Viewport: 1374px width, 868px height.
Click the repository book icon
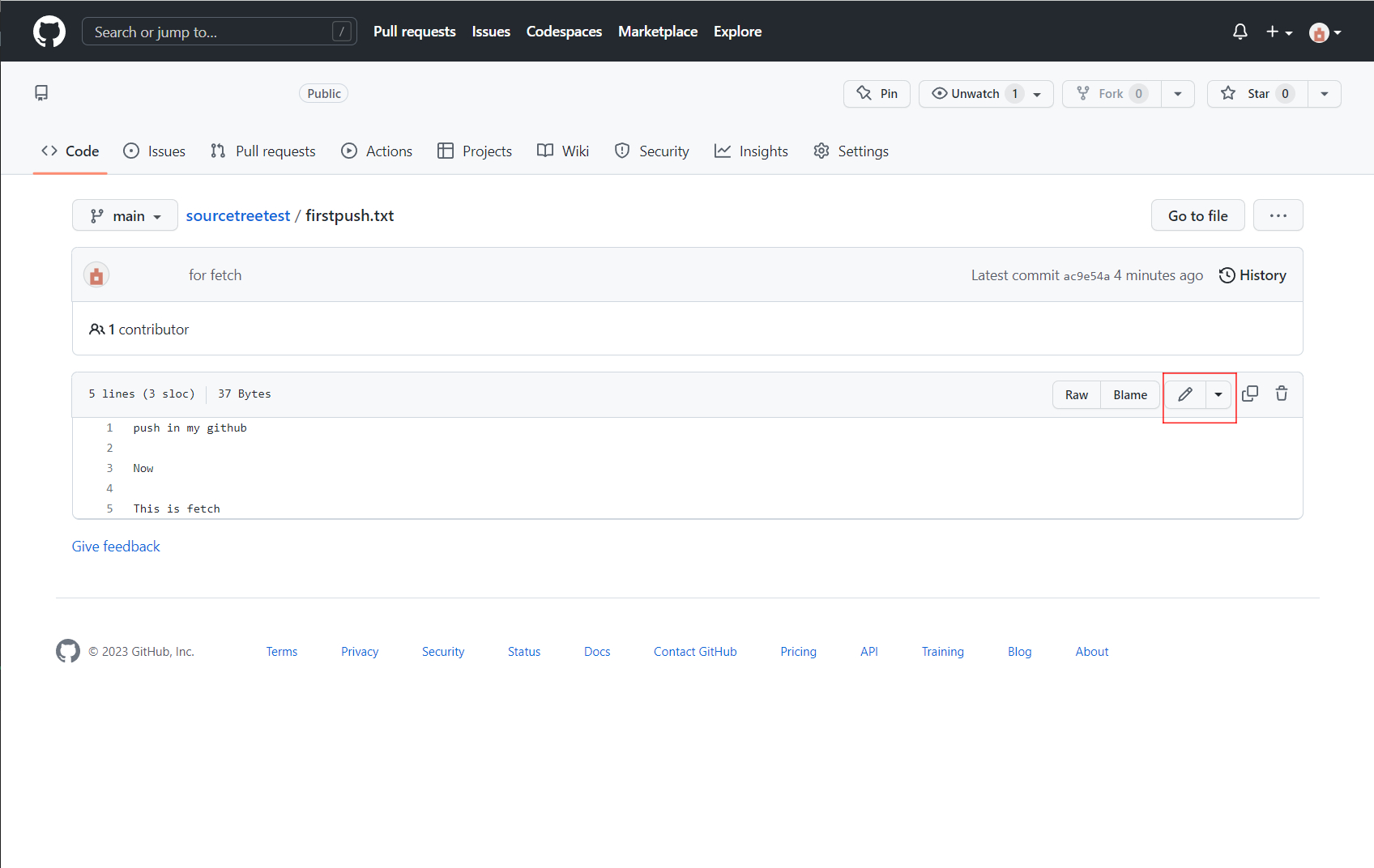[x=41, y=93]
